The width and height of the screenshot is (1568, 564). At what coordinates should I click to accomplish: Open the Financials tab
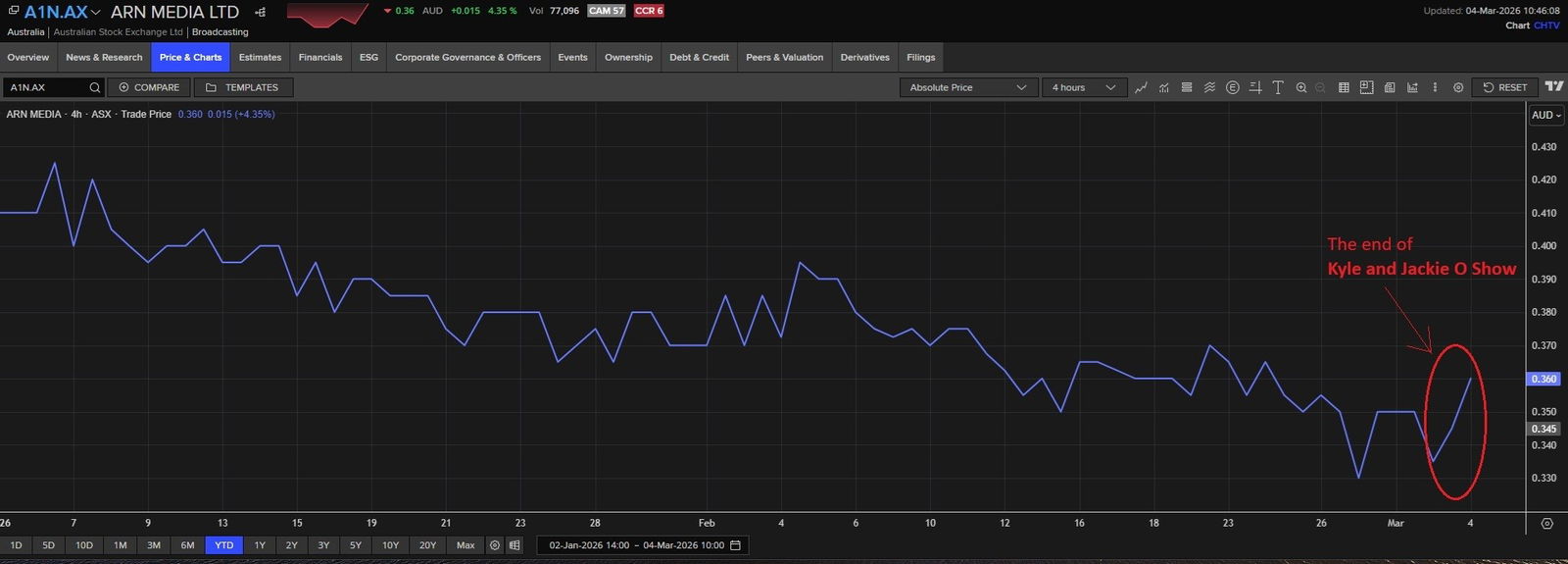coord(320,57)
